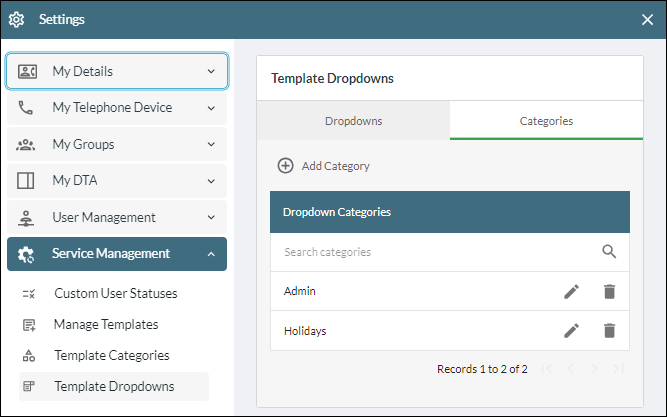
Task: Close the Settings dialog
Action: tap(647, 20)
